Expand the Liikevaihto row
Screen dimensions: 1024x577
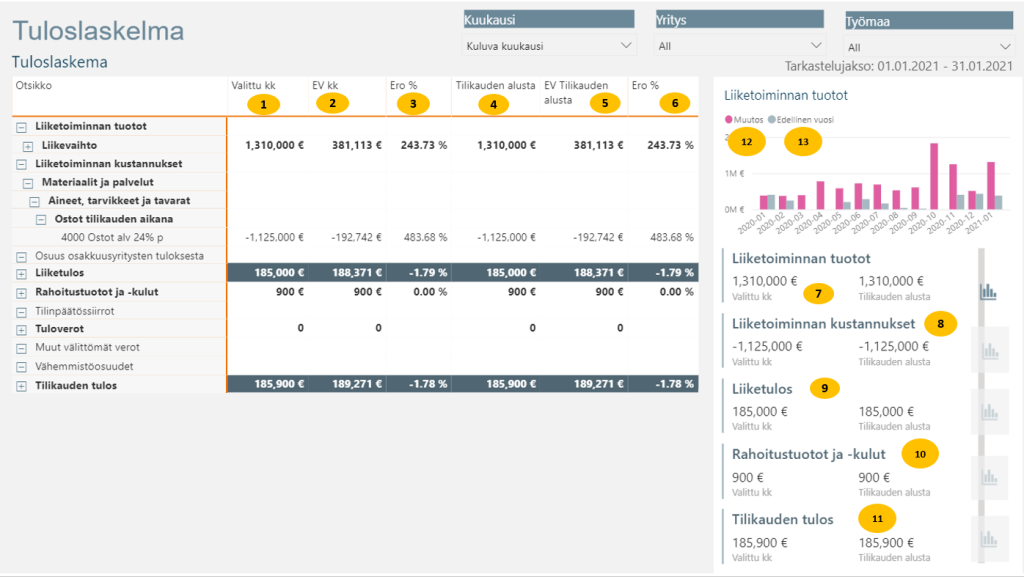pos(28,146)
